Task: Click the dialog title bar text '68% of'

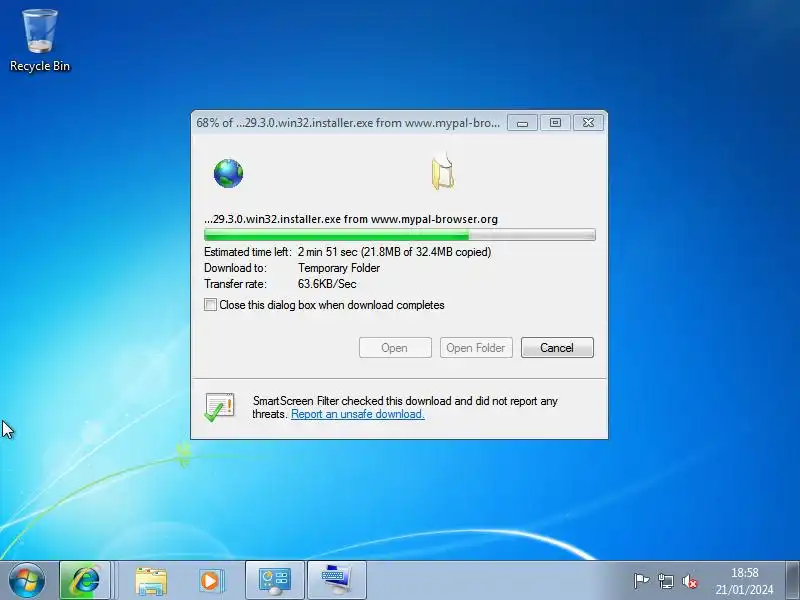Action: click(214, 122)
